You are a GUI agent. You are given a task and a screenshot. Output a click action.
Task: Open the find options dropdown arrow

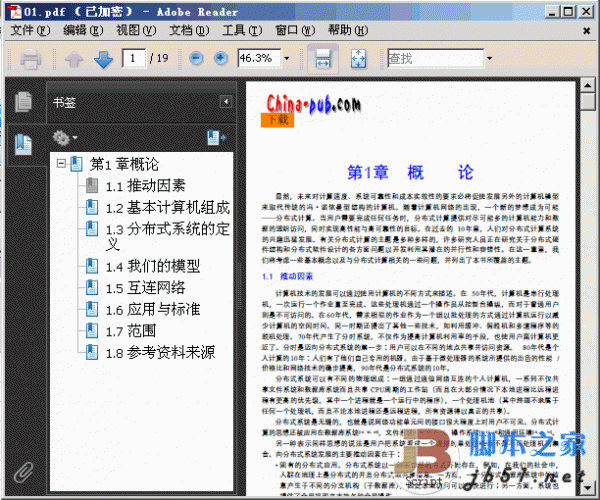[x=489, y=59]
